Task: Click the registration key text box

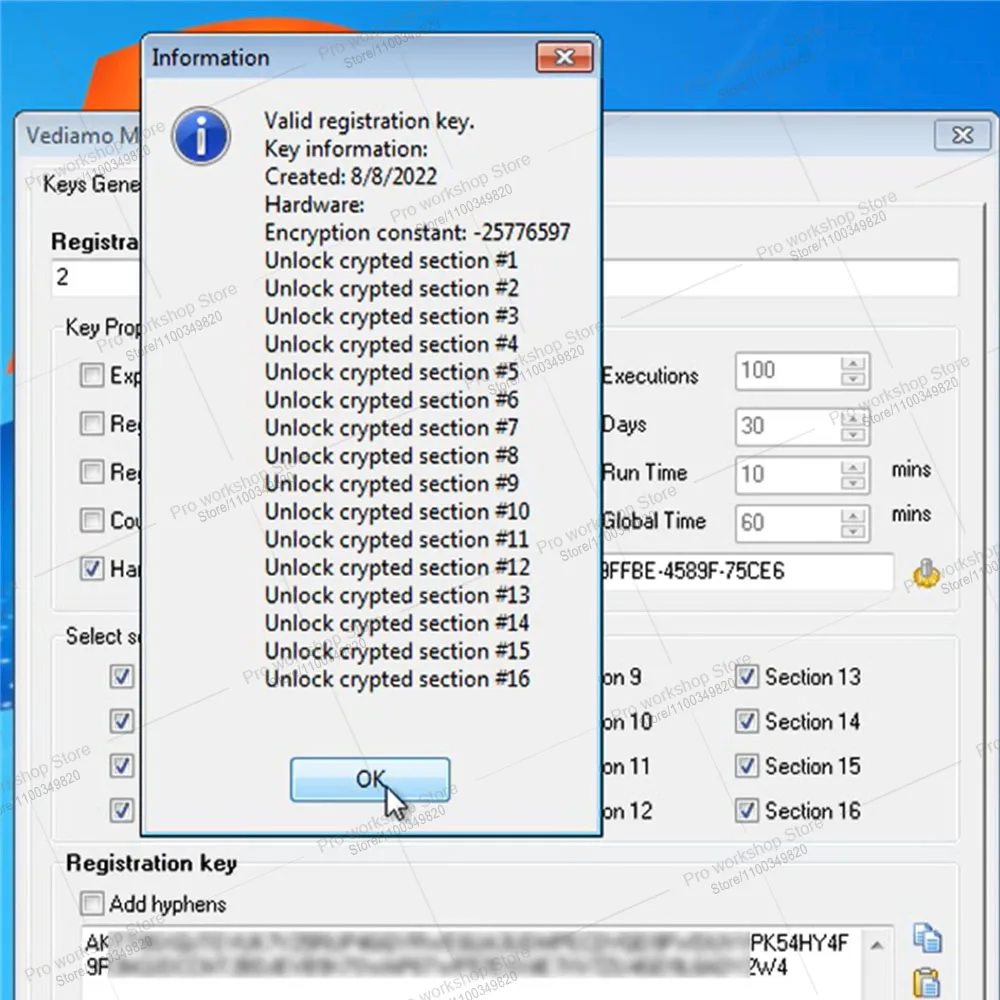Action: coord(487,963)
